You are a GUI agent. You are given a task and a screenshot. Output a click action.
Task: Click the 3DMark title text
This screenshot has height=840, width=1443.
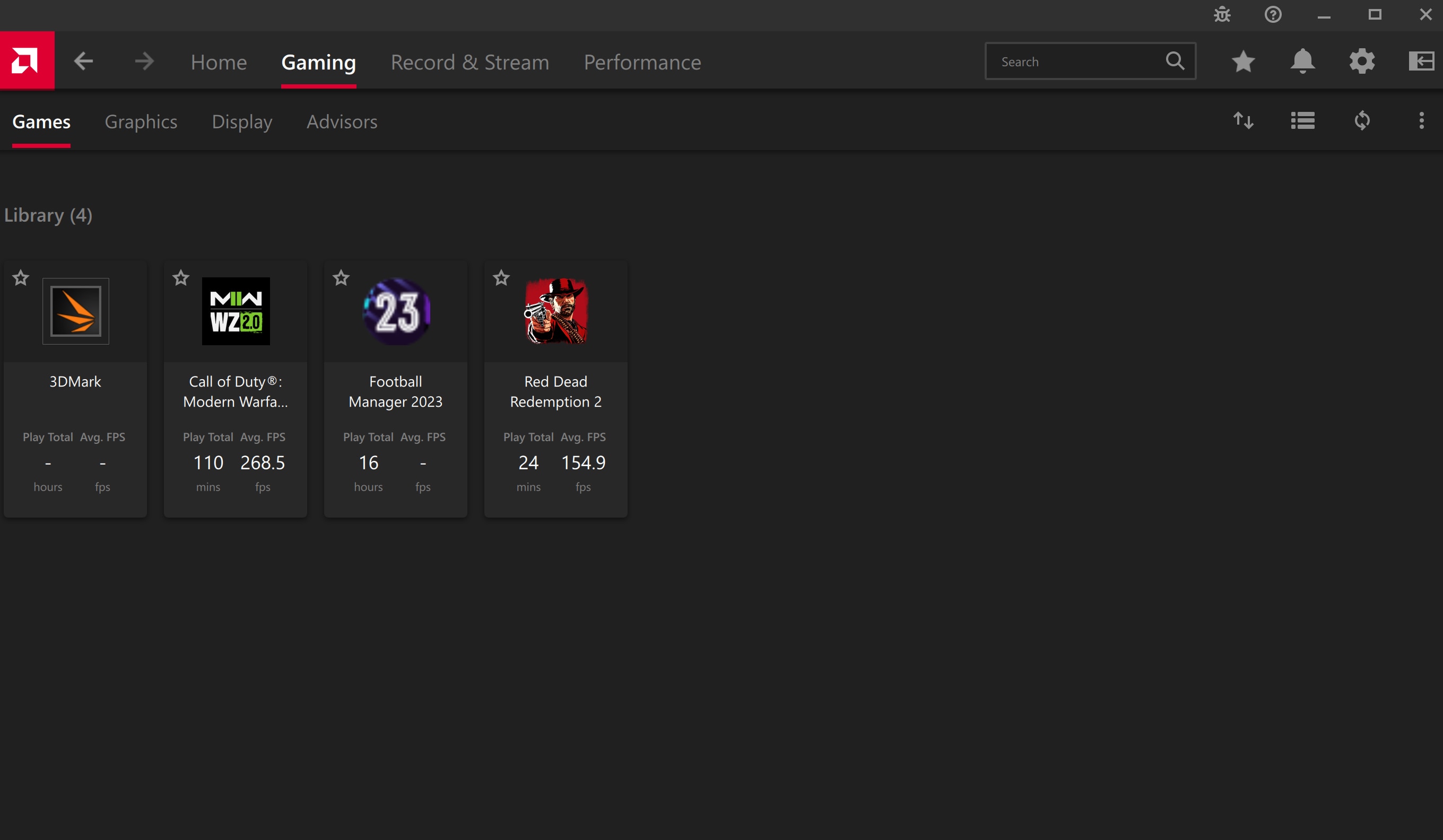75,382
